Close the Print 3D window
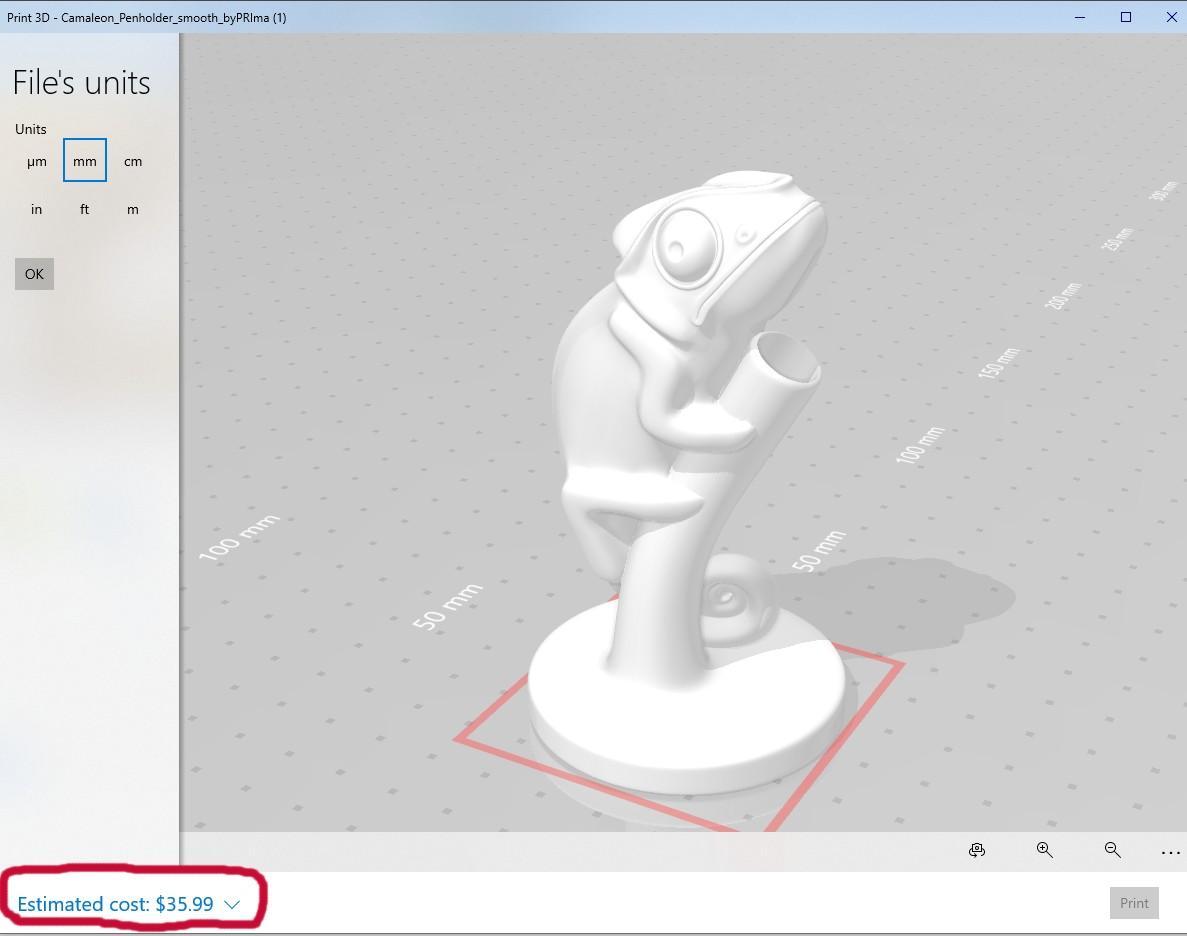The width and height of the screenshot is (1187, 936). click(x=1170, y=17)
